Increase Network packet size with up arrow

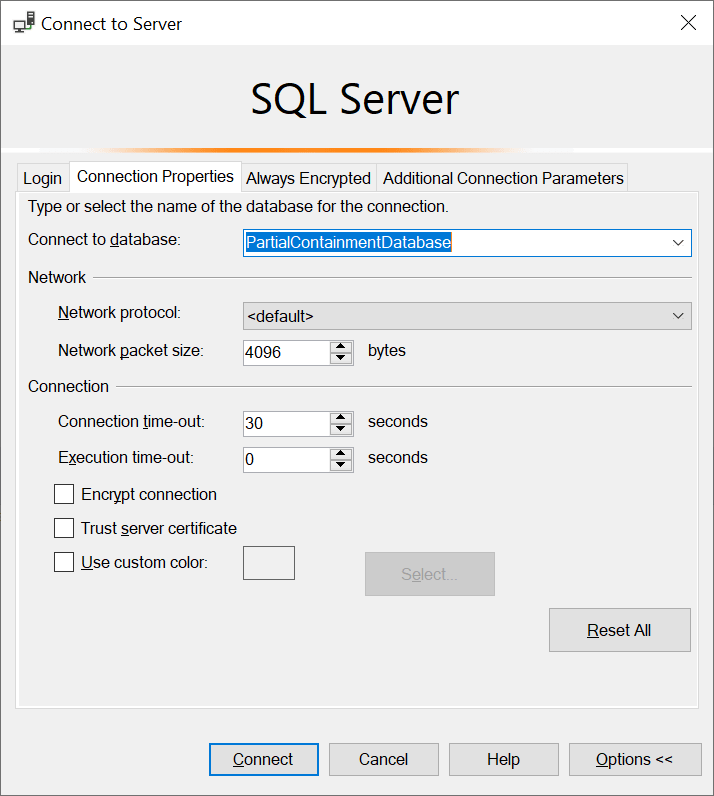pos(341,346)
